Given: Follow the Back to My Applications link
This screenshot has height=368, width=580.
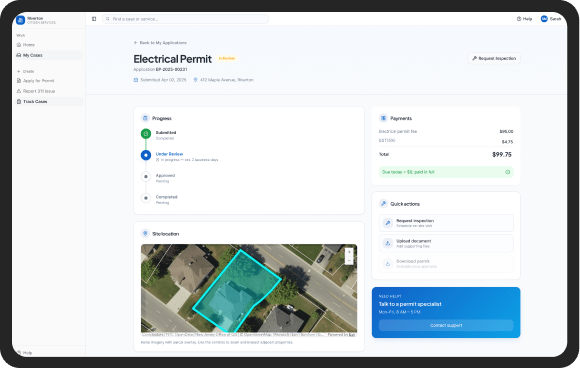Looking at the screenshot, I should point(160,43).
